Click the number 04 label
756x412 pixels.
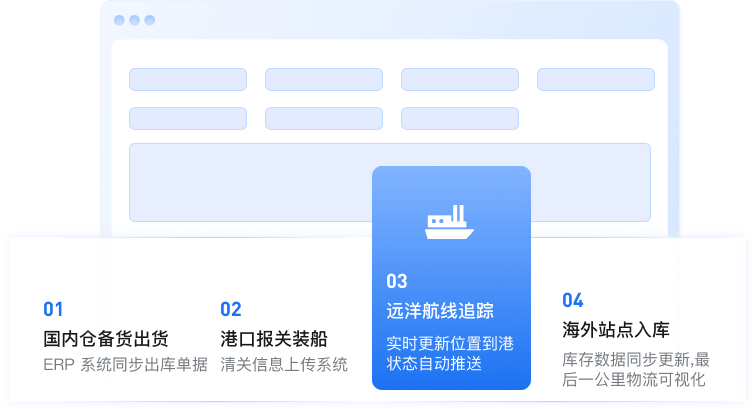tap(573, 301)
